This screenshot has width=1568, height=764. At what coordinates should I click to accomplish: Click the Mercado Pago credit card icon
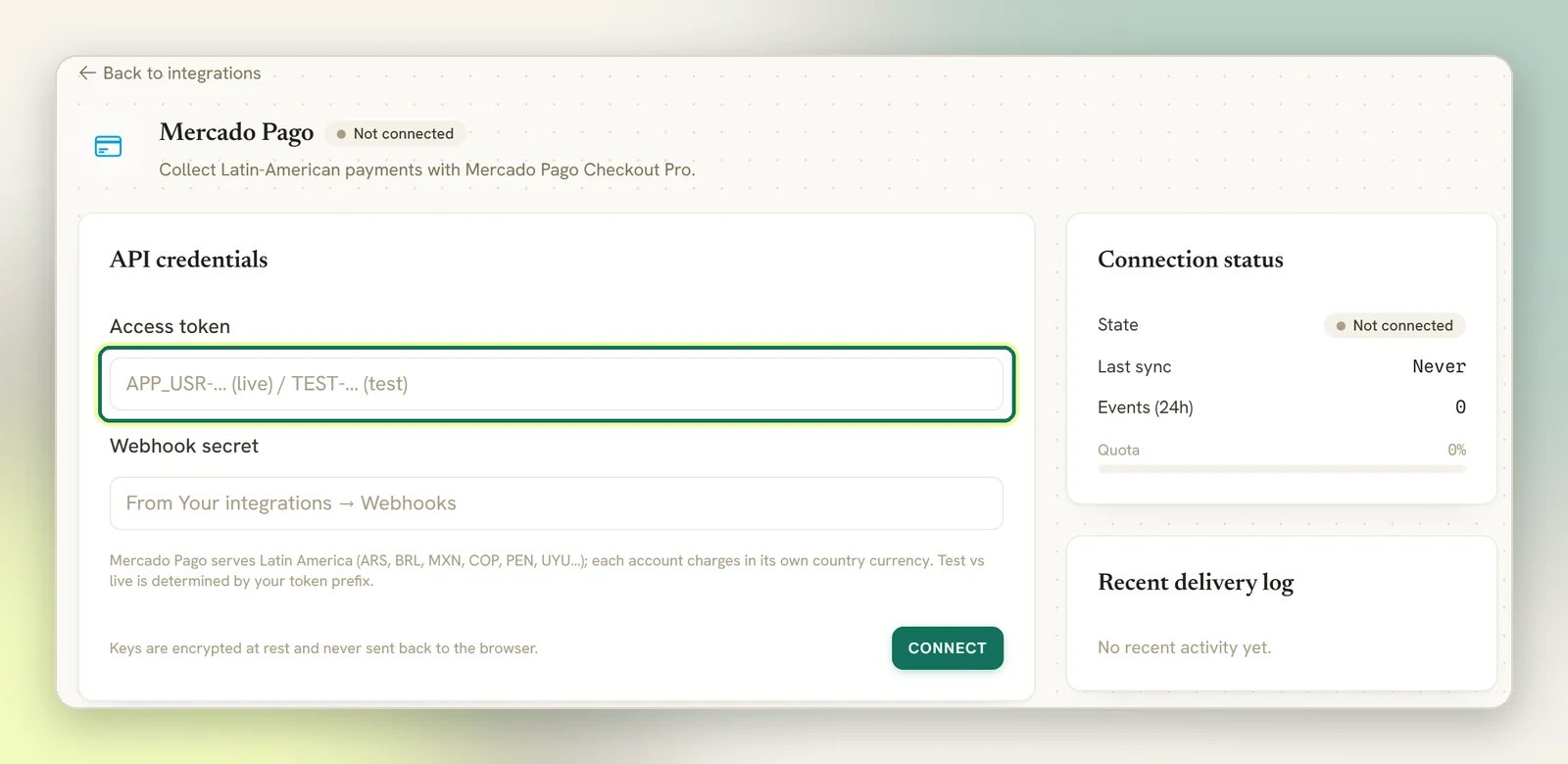point(108,147)
